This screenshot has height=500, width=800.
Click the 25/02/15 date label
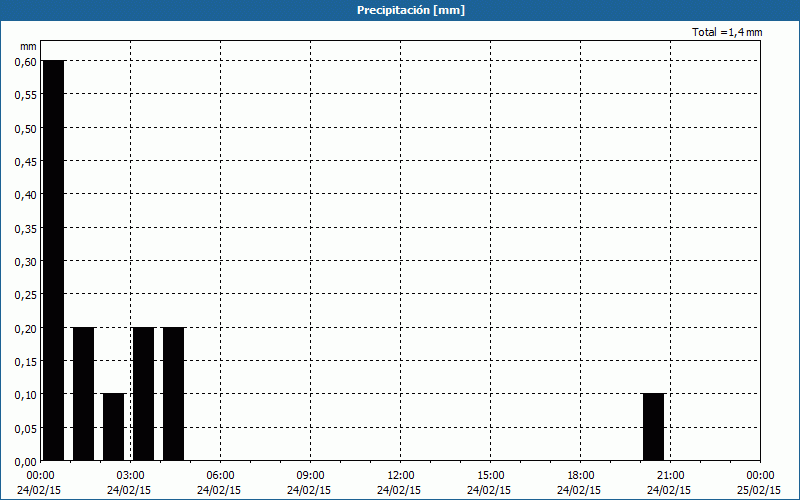759,490
